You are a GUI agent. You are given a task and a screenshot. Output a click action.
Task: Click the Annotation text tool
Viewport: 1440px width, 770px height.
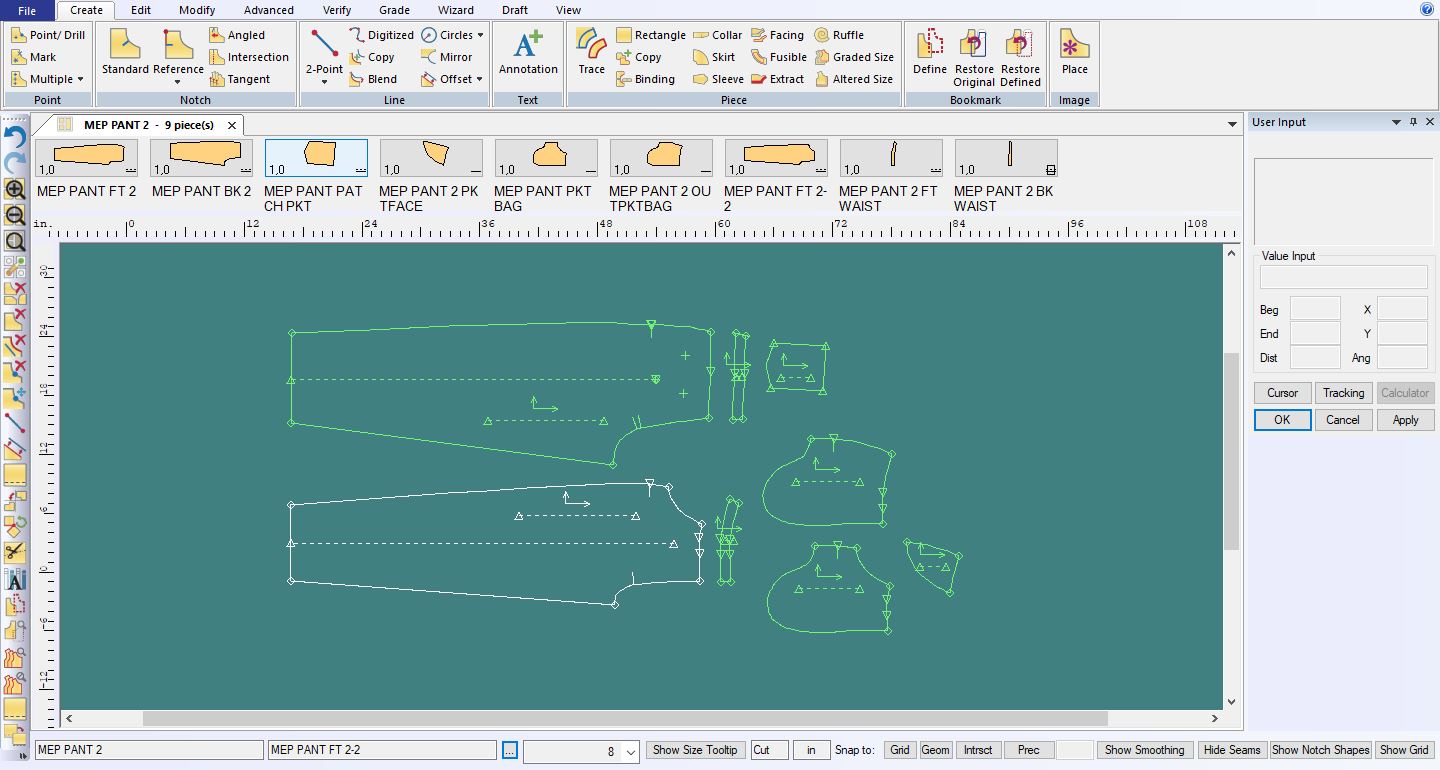click(x=528, y=52)
